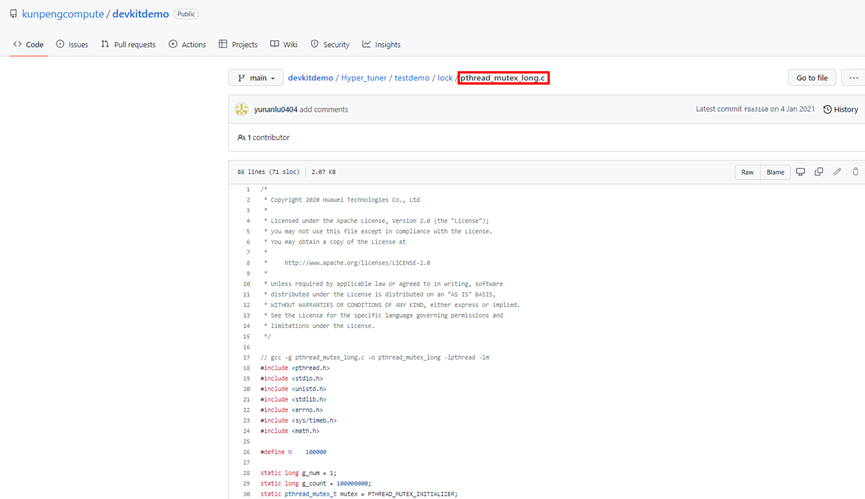This screenshot has width=865, height=499.
Task: Open file in GitHub Desktop icon
Action: pyautogui.click(x=800, y=172)
